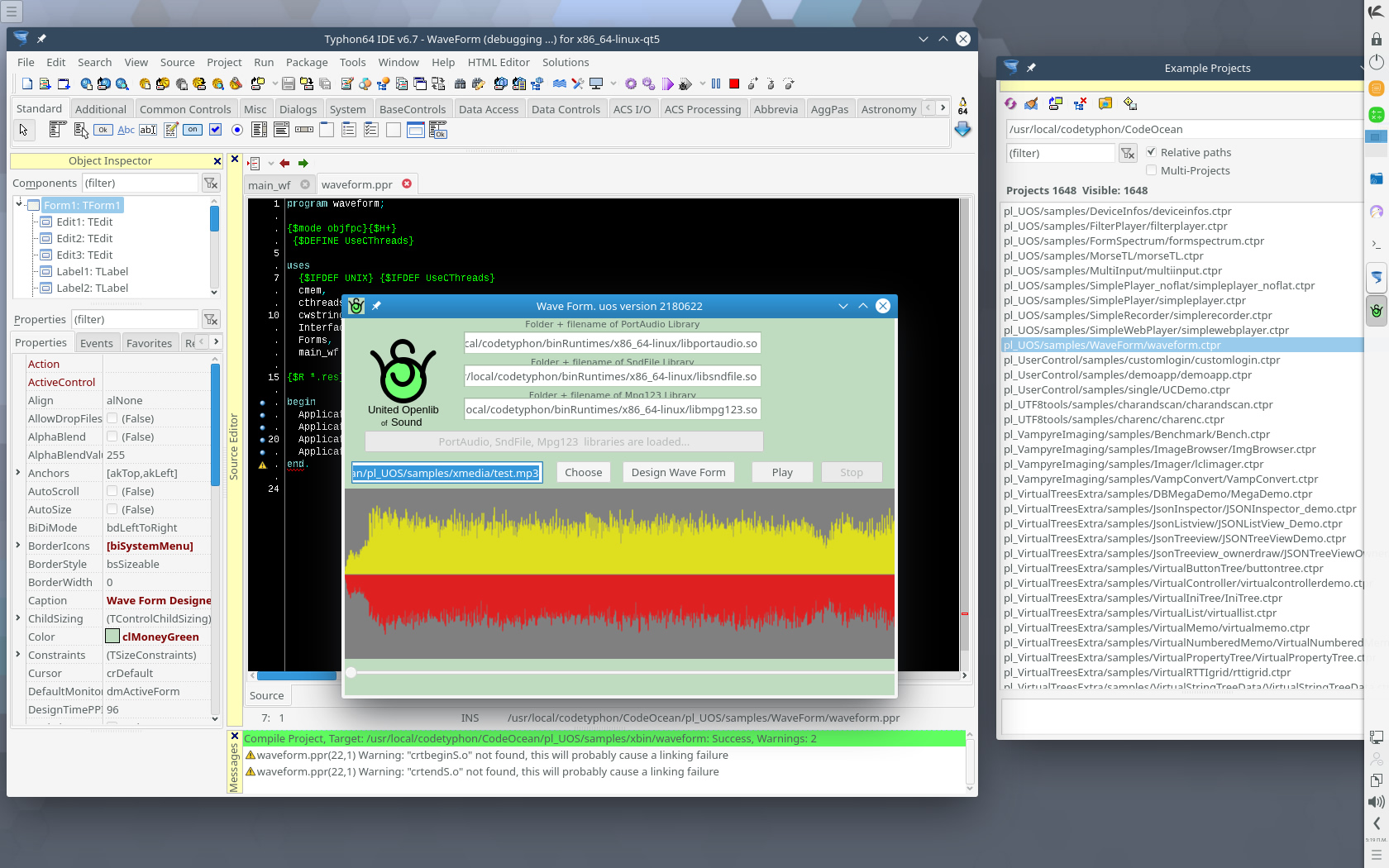Click the purple gear Compile icon
Screen dimensions: 1389x868
pos(631,83)
